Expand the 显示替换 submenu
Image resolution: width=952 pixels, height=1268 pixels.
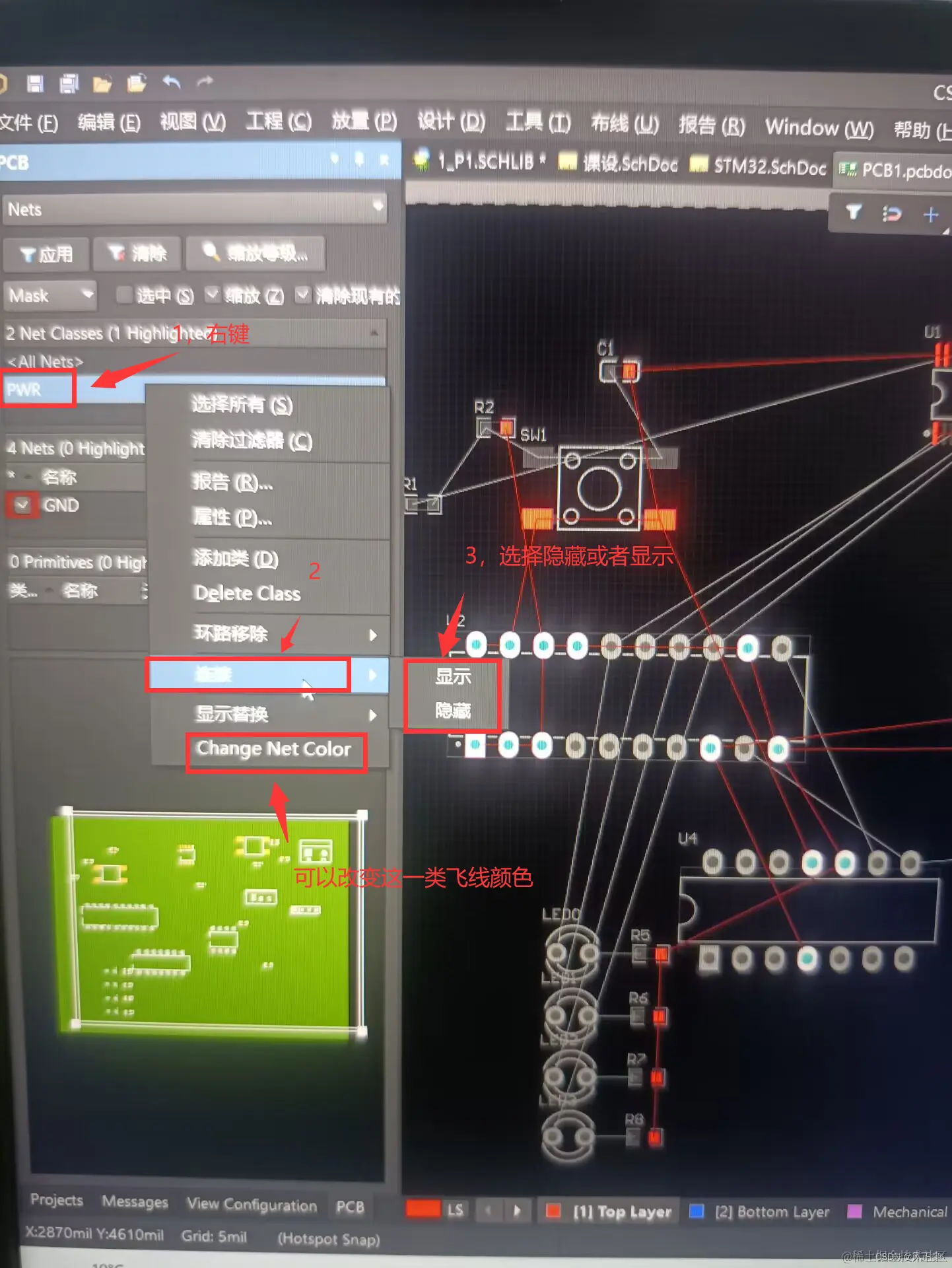[x=269, y=714]
